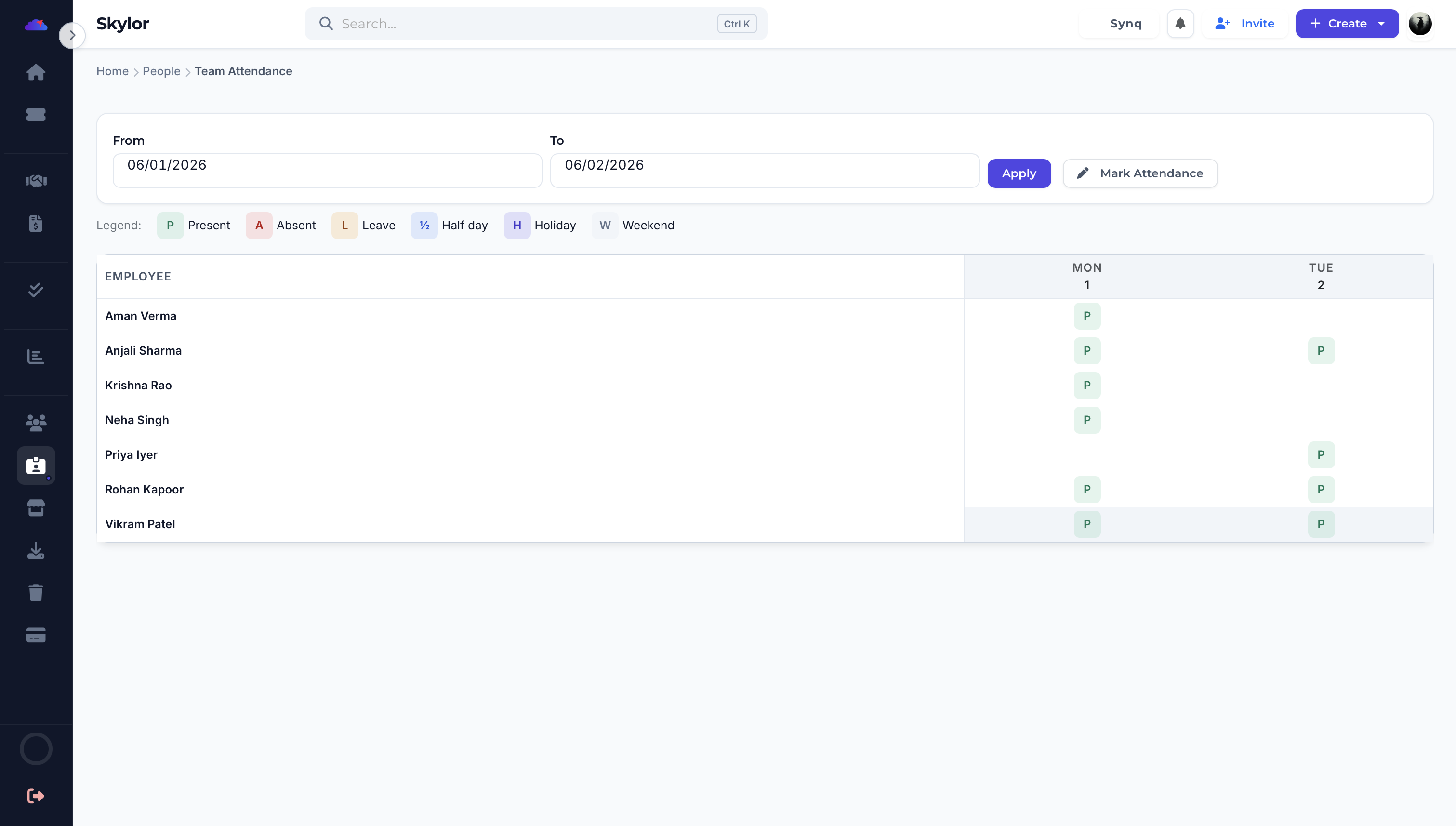1456x826 pixels.
Task: Open the trash sidebar icon
Action: (36, 592)
